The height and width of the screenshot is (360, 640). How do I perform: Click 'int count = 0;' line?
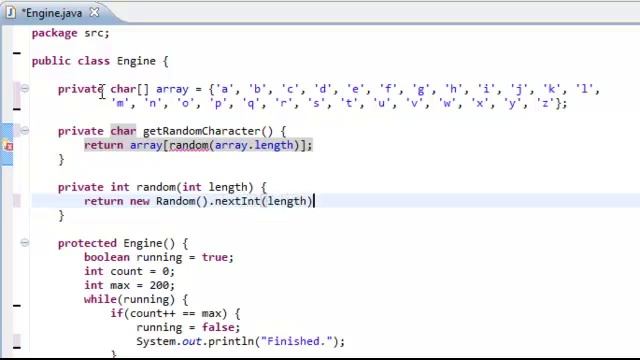[129, 271]
